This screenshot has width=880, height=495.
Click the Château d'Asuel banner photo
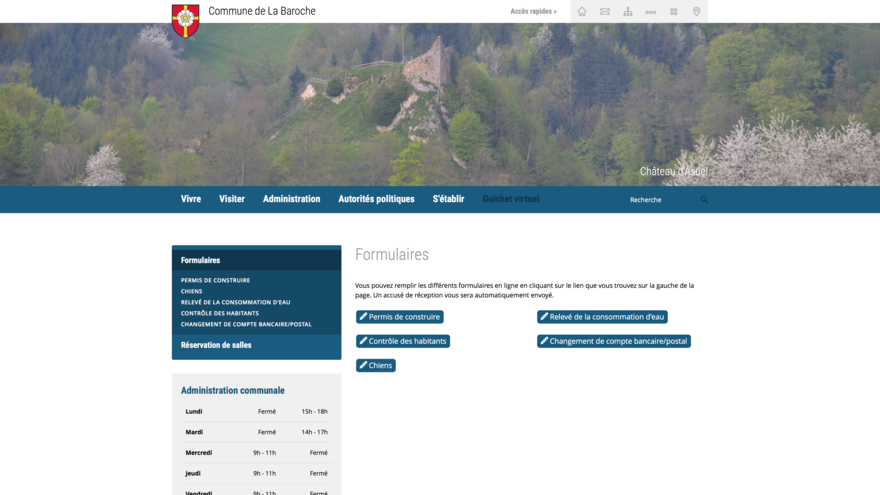[x=440, y=104]
